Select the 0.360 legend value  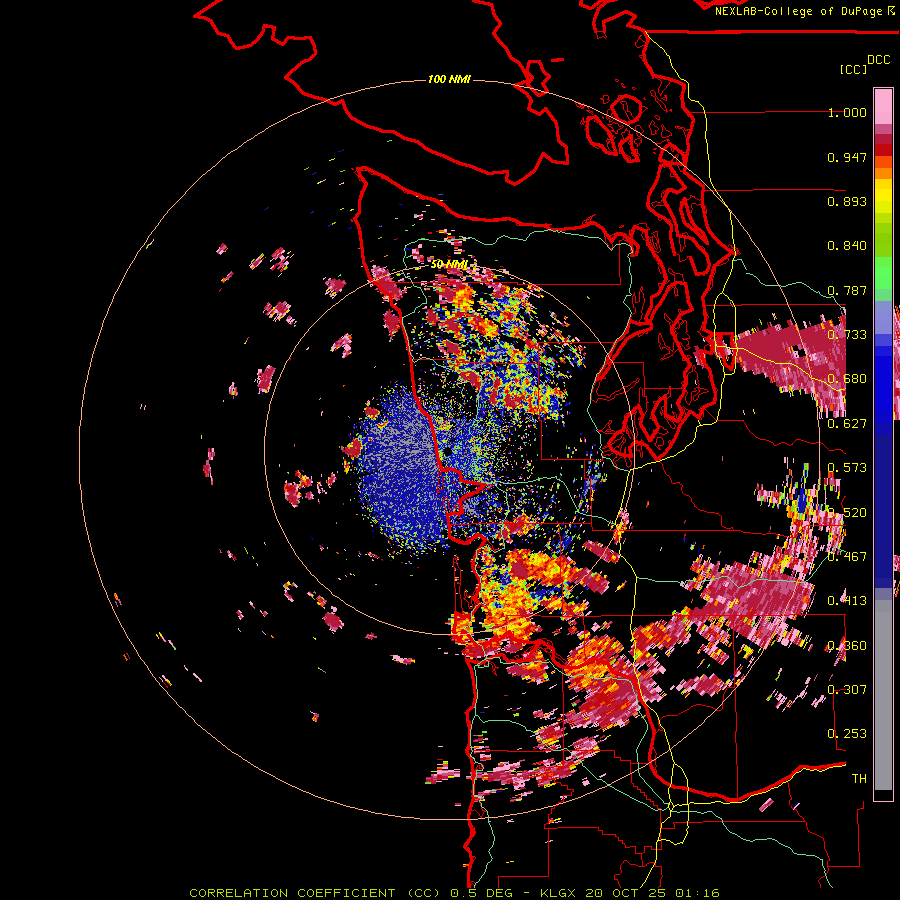(x=847, y=646)
